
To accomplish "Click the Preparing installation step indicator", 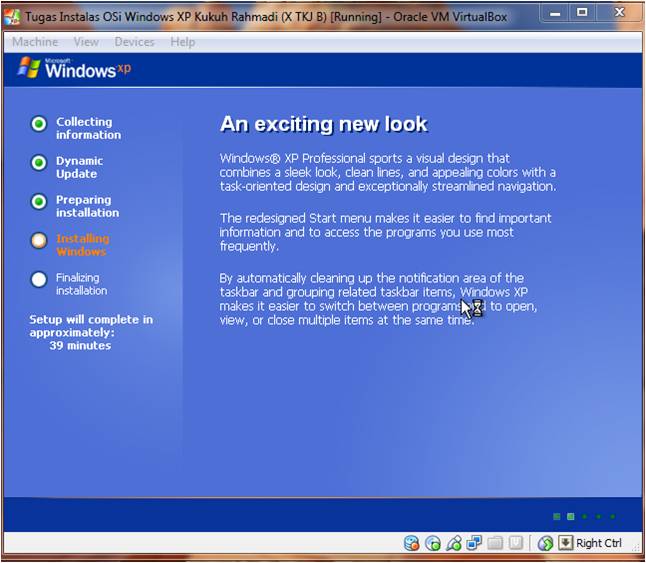I will (x=39, y=202).
